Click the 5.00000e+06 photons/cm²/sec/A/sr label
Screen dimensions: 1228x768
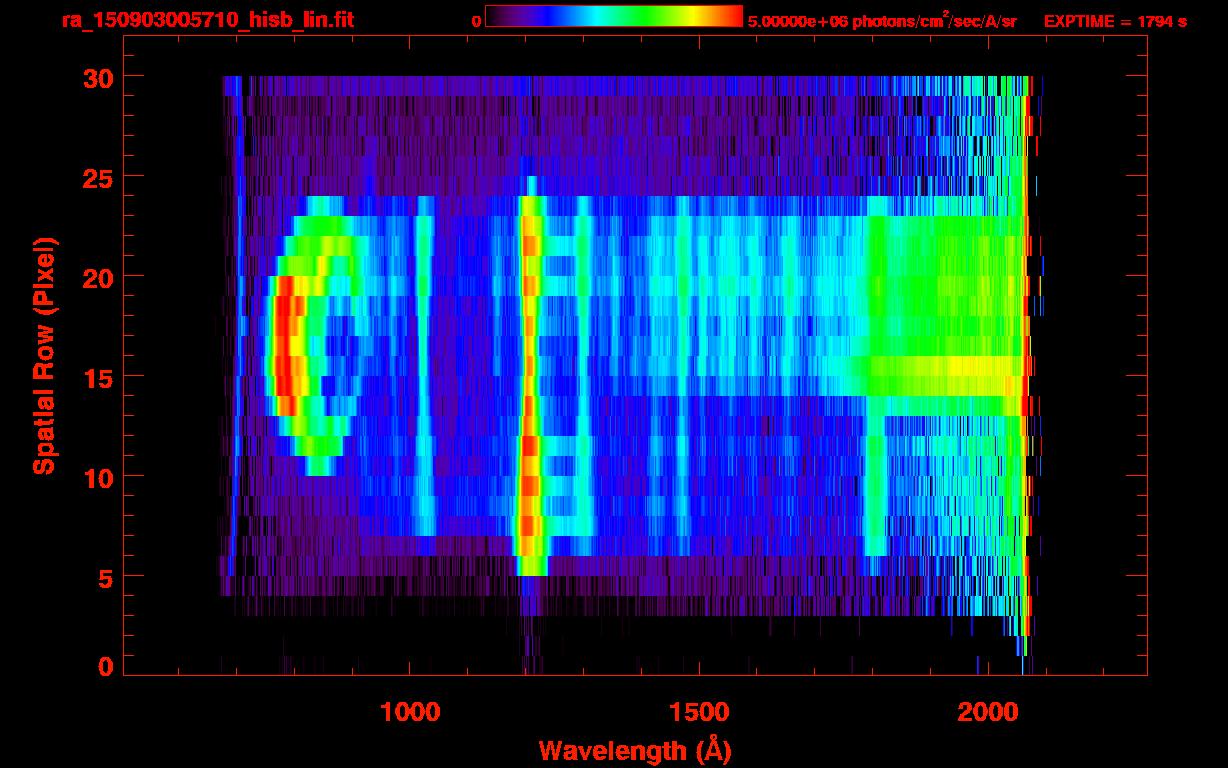pyautogui.click(x=881, y=21)
